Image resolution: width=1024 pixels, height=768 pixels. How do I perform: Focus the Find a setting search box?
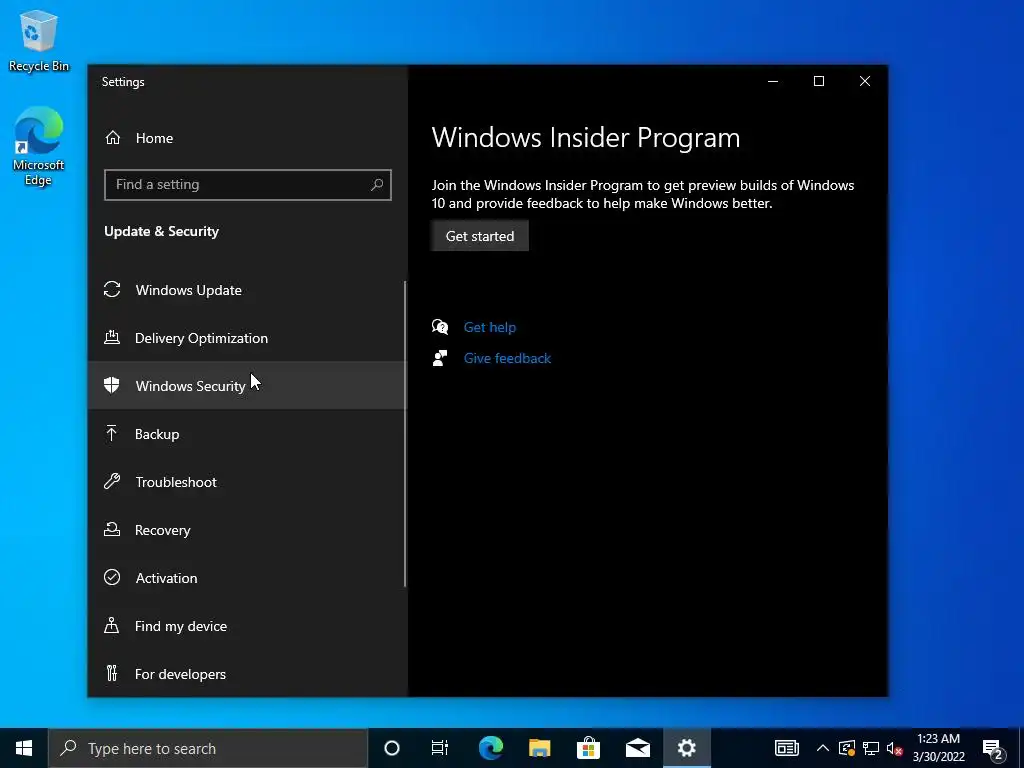[248, 185]
